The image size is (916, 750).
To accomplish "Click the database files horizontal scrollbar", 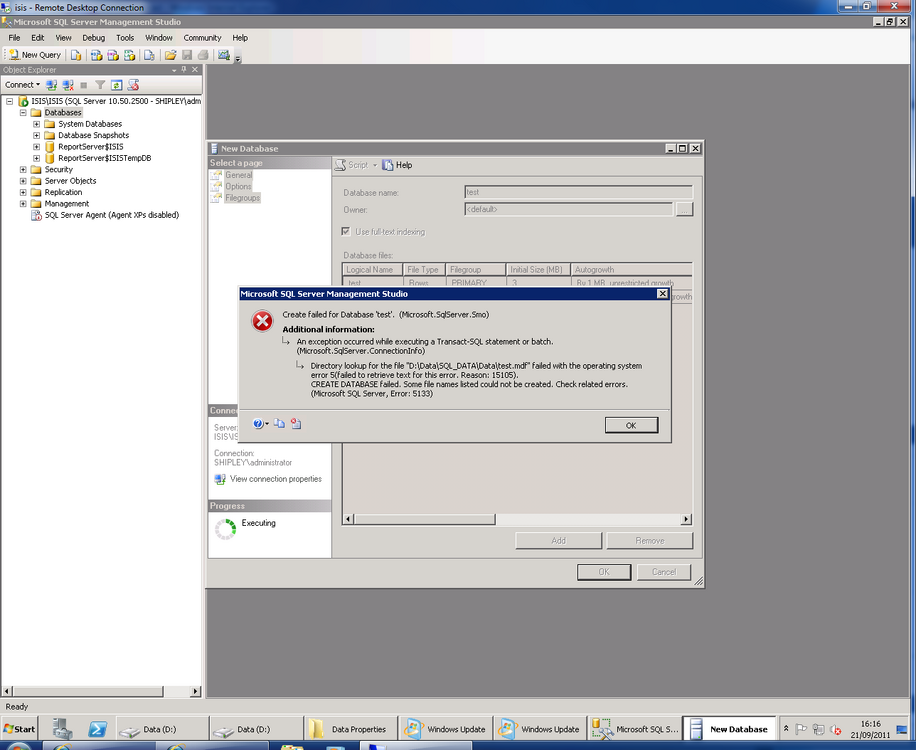I will point(517,519).
